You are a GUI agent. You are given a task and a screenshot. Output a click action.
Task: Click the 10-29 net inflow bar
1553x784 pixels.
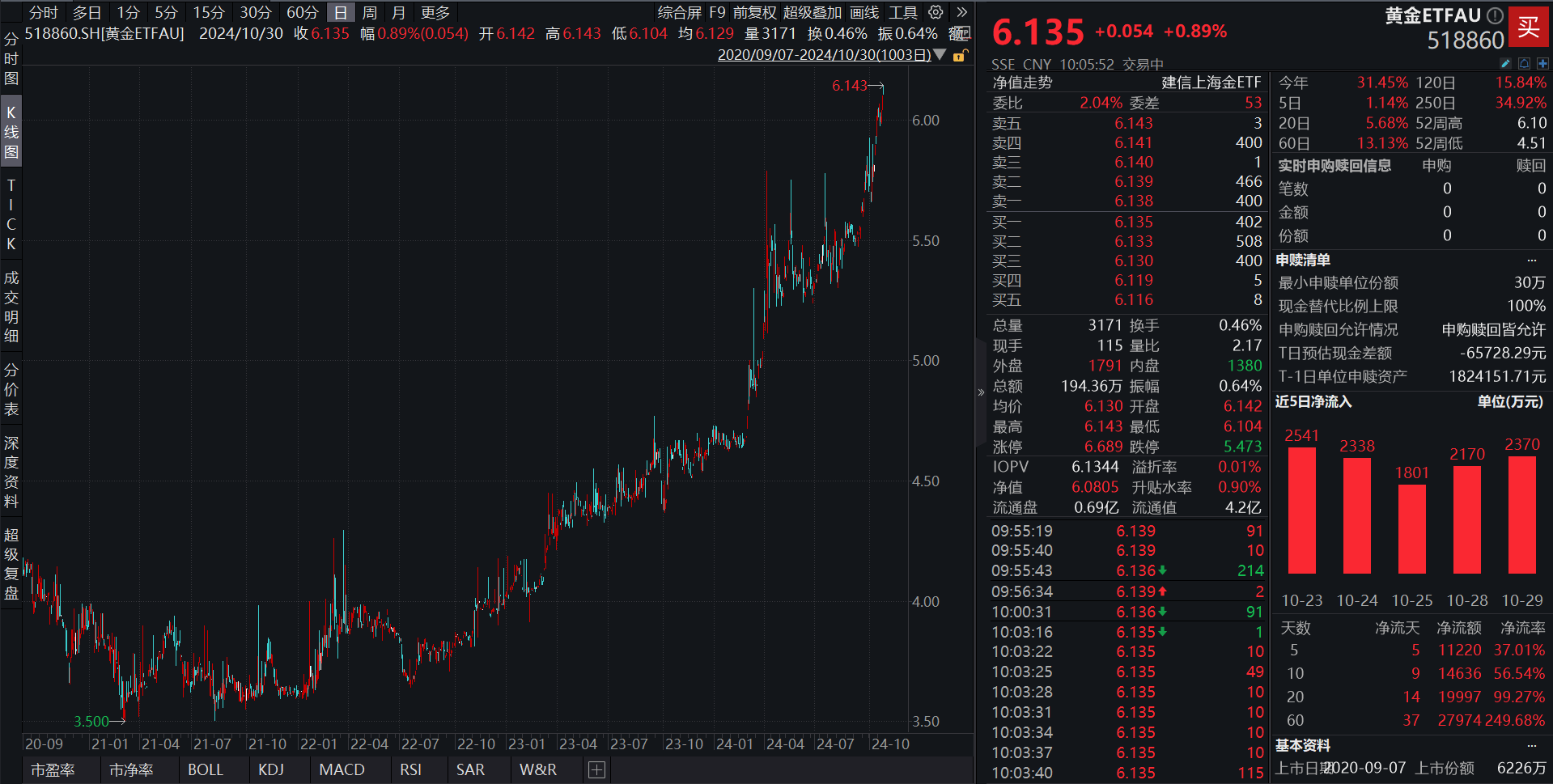click(x=1522, y=515)
